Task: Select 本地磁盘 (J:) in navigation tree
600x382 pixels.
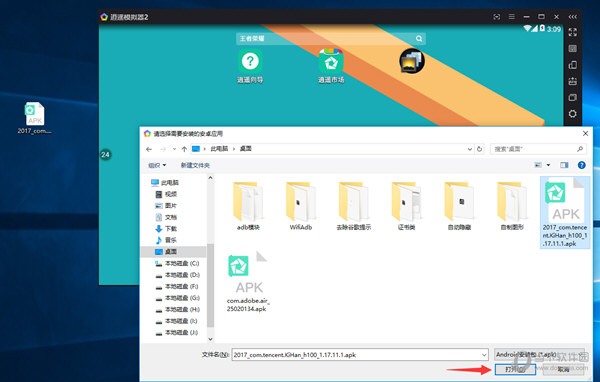Action: (177, 333)
